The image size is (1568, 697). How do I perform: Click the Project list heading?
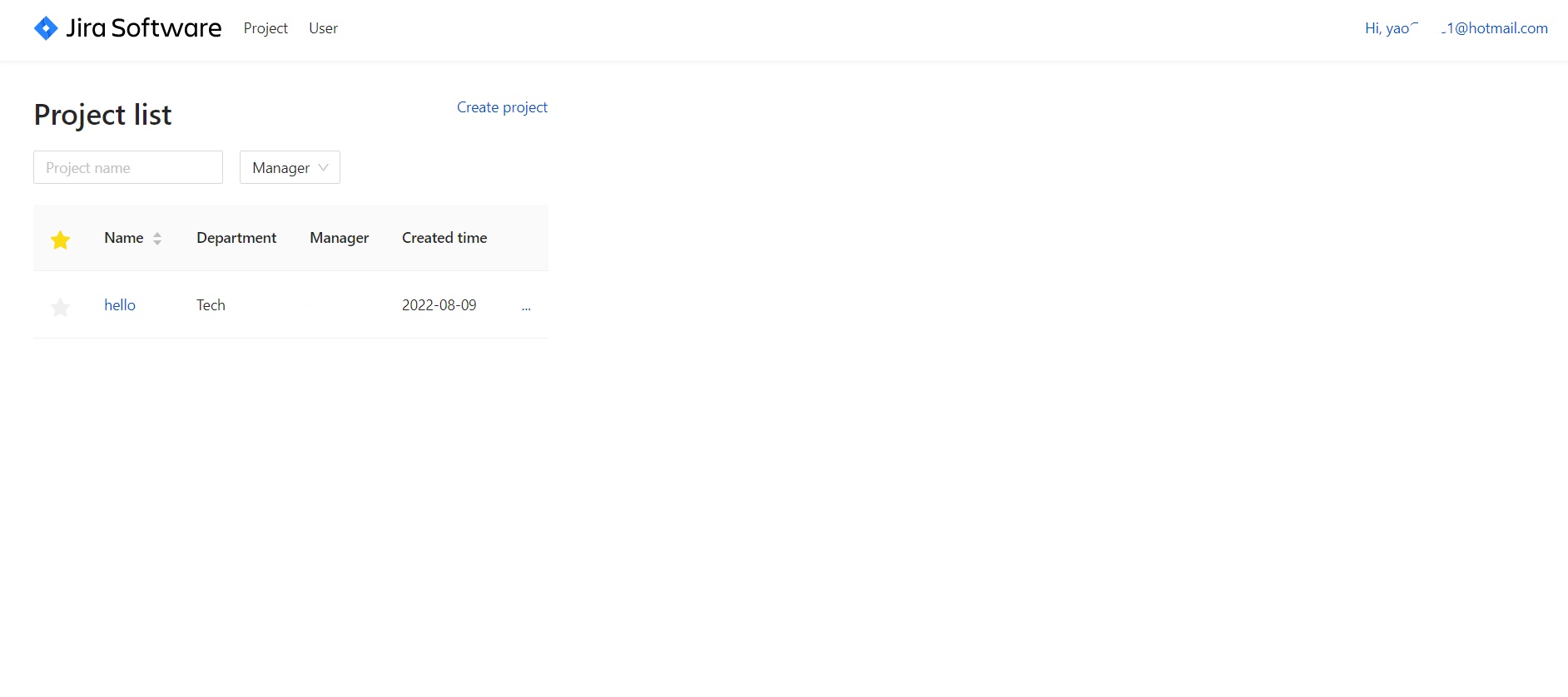pyautogui.click(x=102, y=115)
